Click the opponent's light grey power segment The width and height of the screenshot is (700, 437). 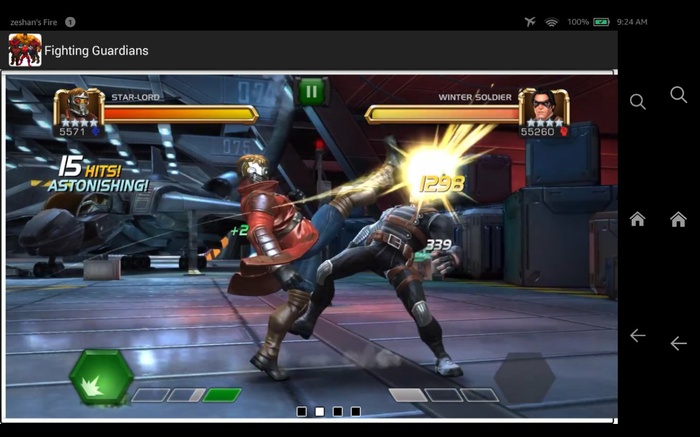pyautogui.click(x=408, y=395)
